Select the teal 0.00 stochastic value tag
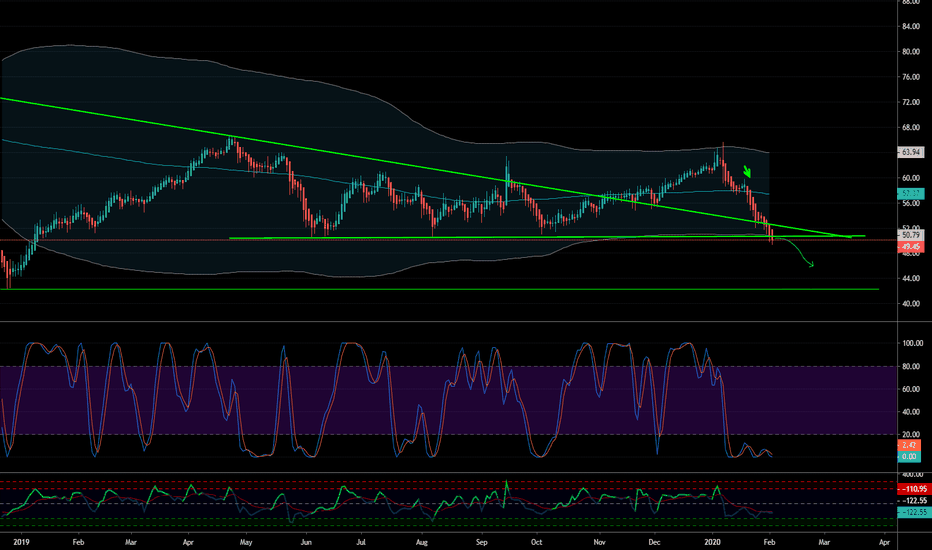932x550 pixels. click(909, 457)
